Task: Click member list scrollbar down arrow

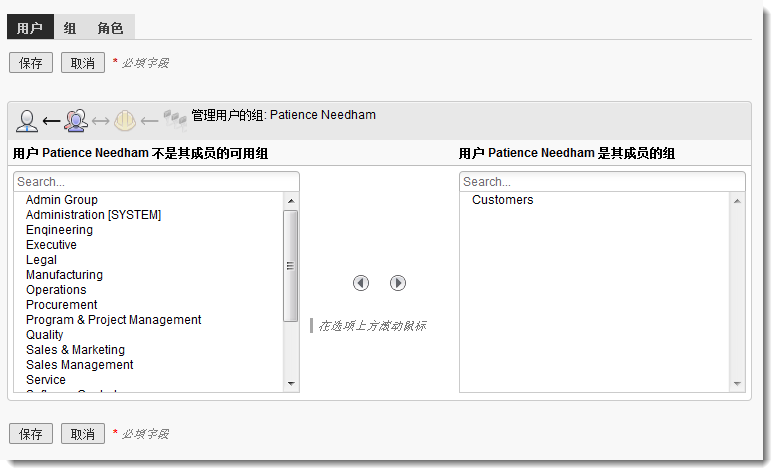Action: click(737, 384)
